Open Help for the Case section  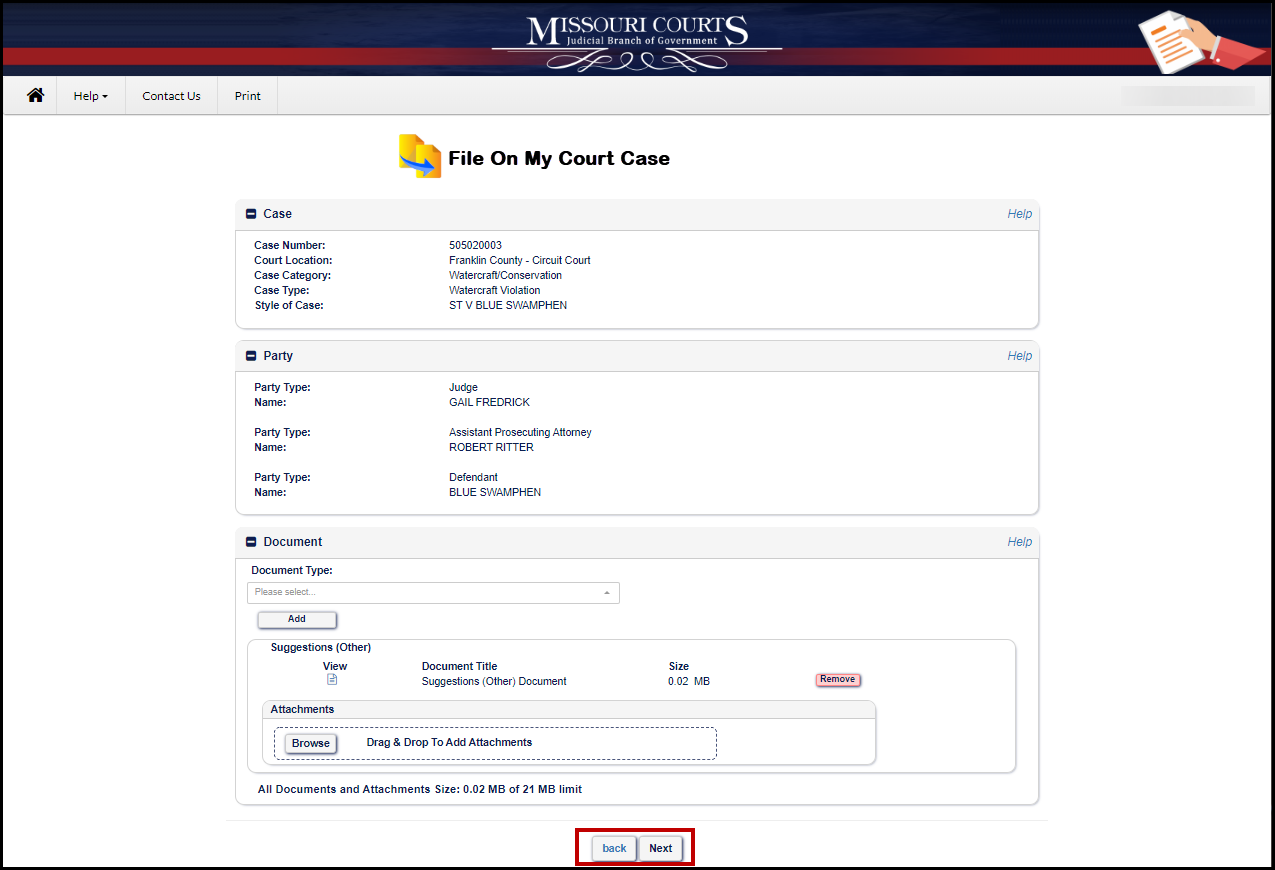[x=1019, y=214]
